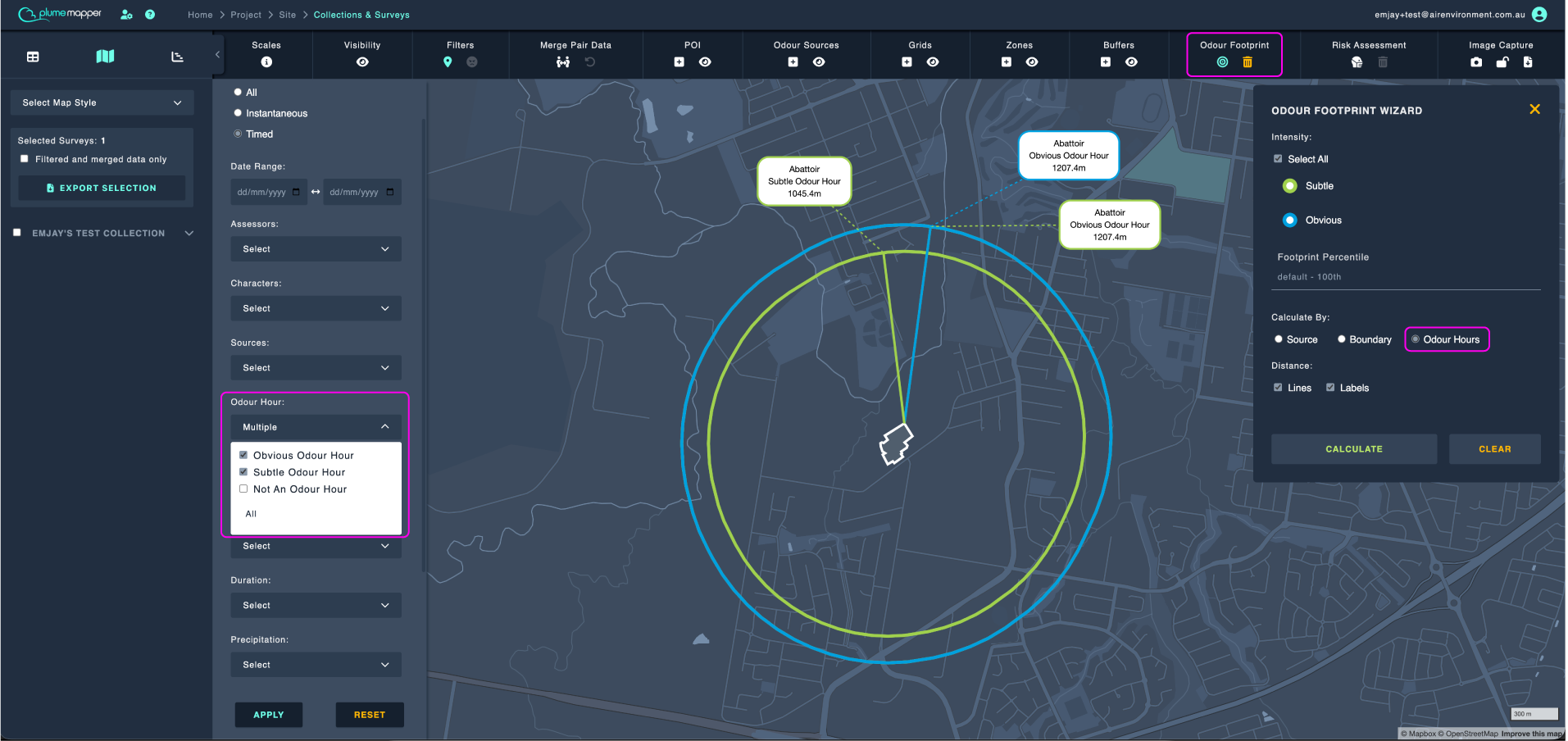Viewport: 1568px width, 741px height.
Task: Add a new Zone with plus icon
Action: point(1007,62)
